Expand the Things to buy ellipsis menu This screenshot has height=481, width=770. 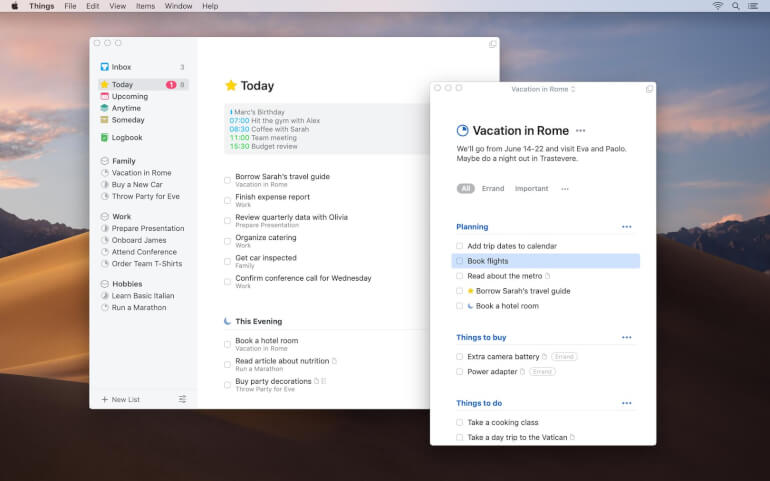(x=626, y=338)
